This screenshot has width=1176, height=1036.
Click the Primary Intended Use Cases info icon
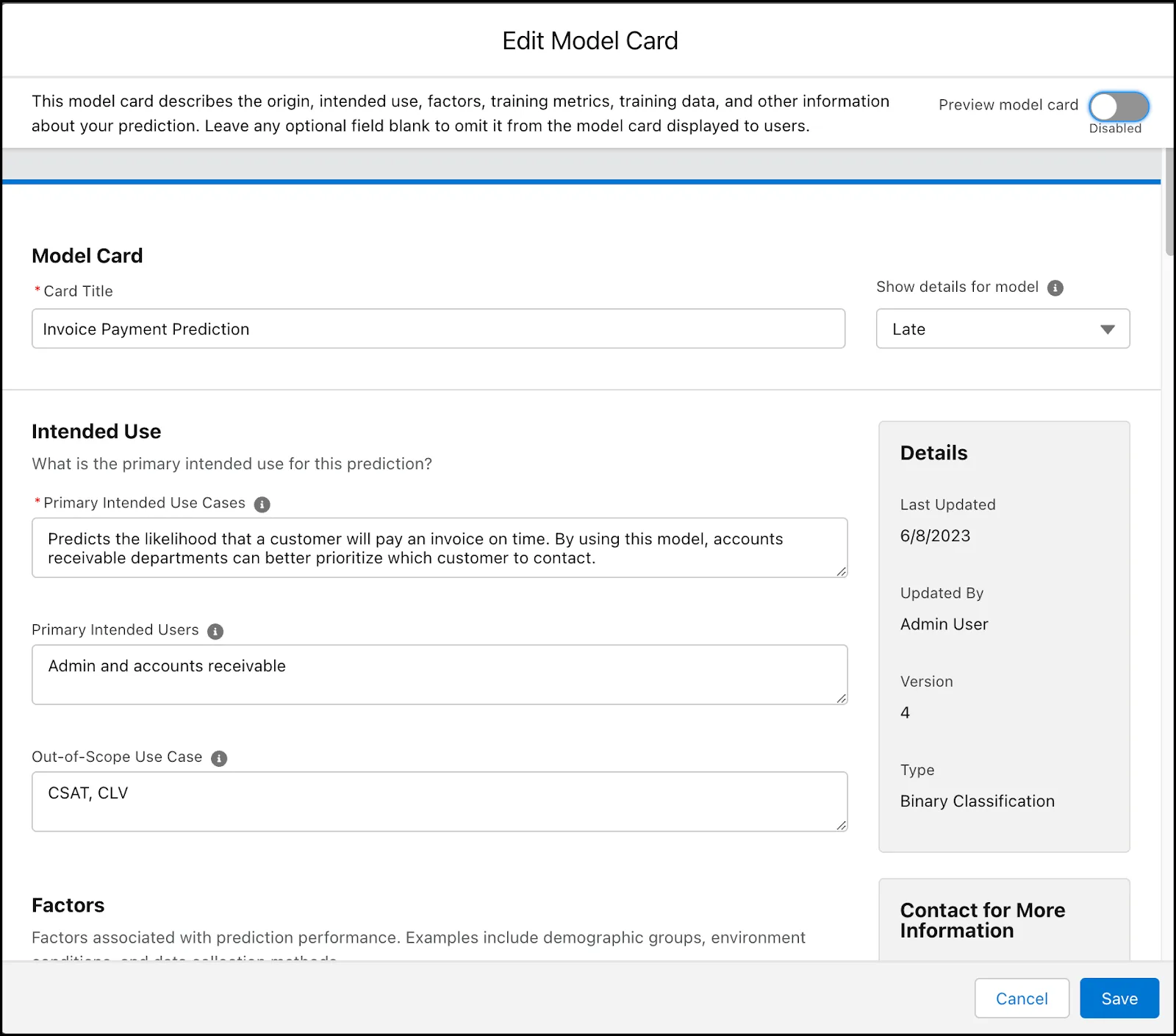262,504
